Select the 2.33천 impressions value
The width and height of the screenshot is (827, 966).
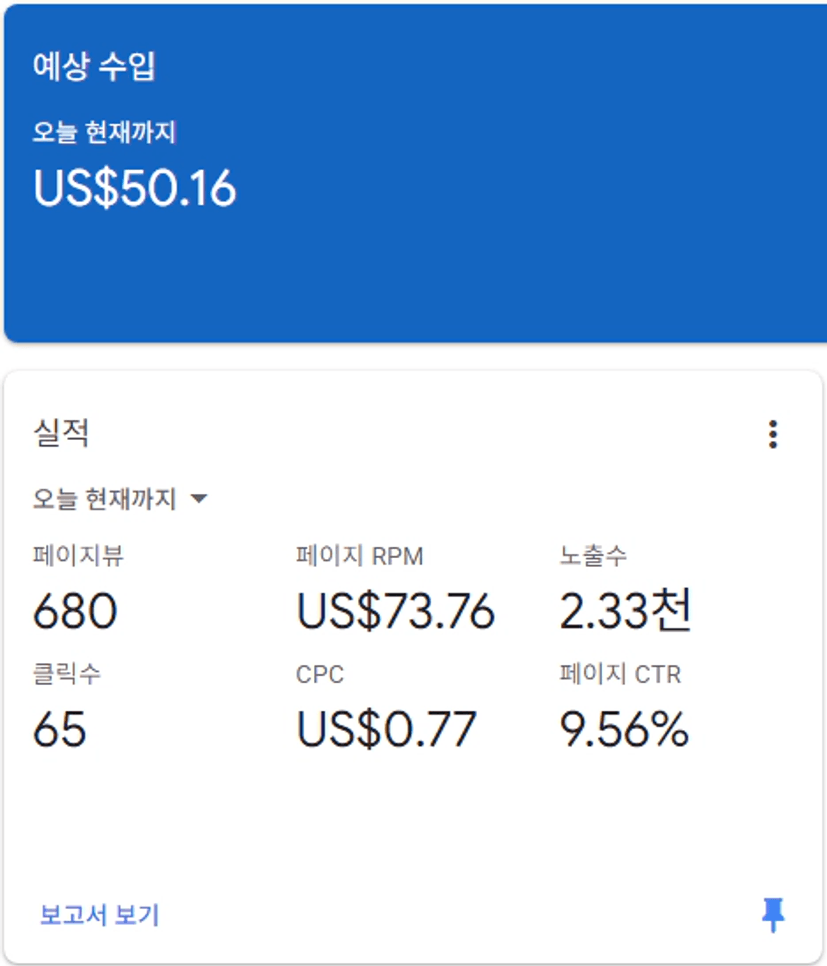(x=625, y=611)
